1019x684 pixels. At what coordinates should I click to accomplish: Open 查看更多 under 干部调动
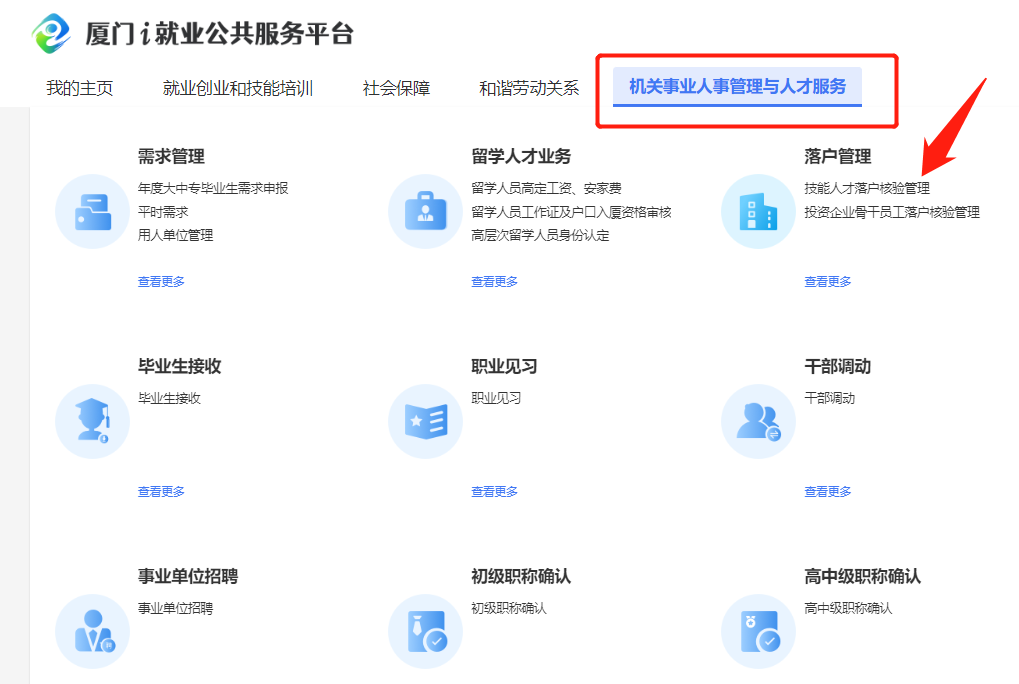tap(828, 491)
